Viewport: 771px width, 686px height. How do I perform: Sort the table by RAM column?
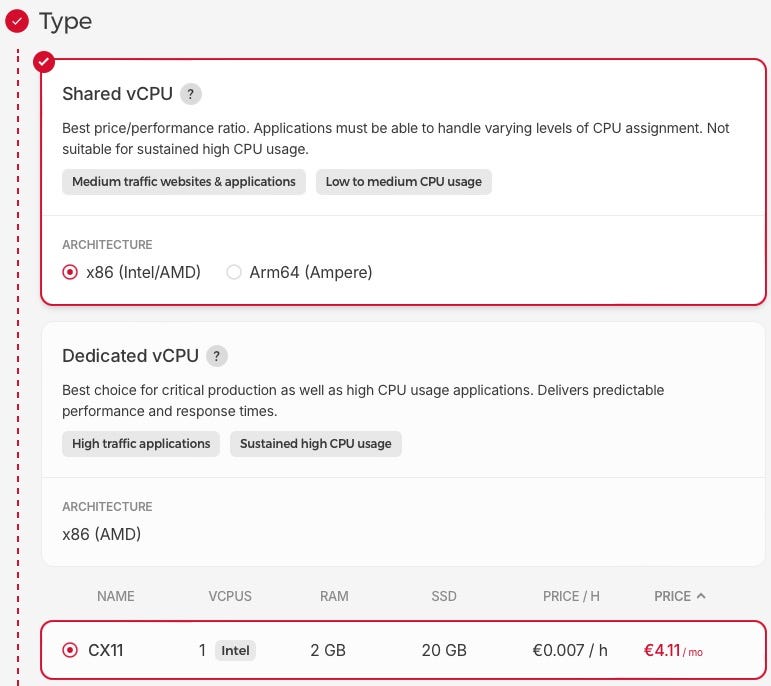tap(334, 596)
